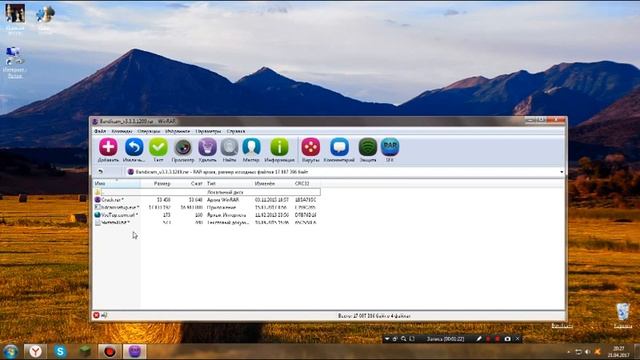640x360 pixels.
Task: Open the Команды menu
Action: pos(122,131)
